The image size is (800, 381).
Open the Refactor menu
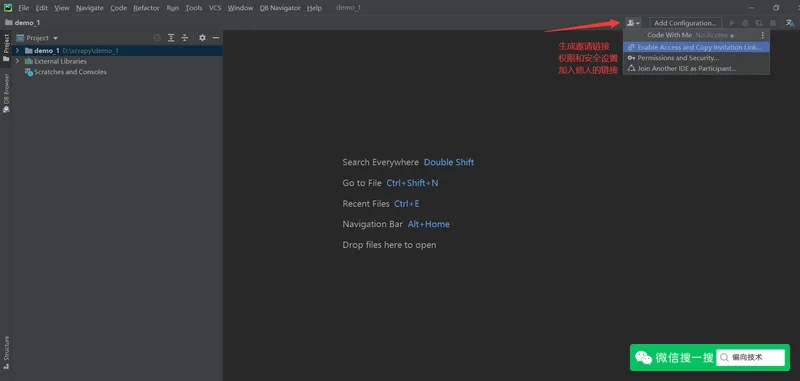pos(146,8)
